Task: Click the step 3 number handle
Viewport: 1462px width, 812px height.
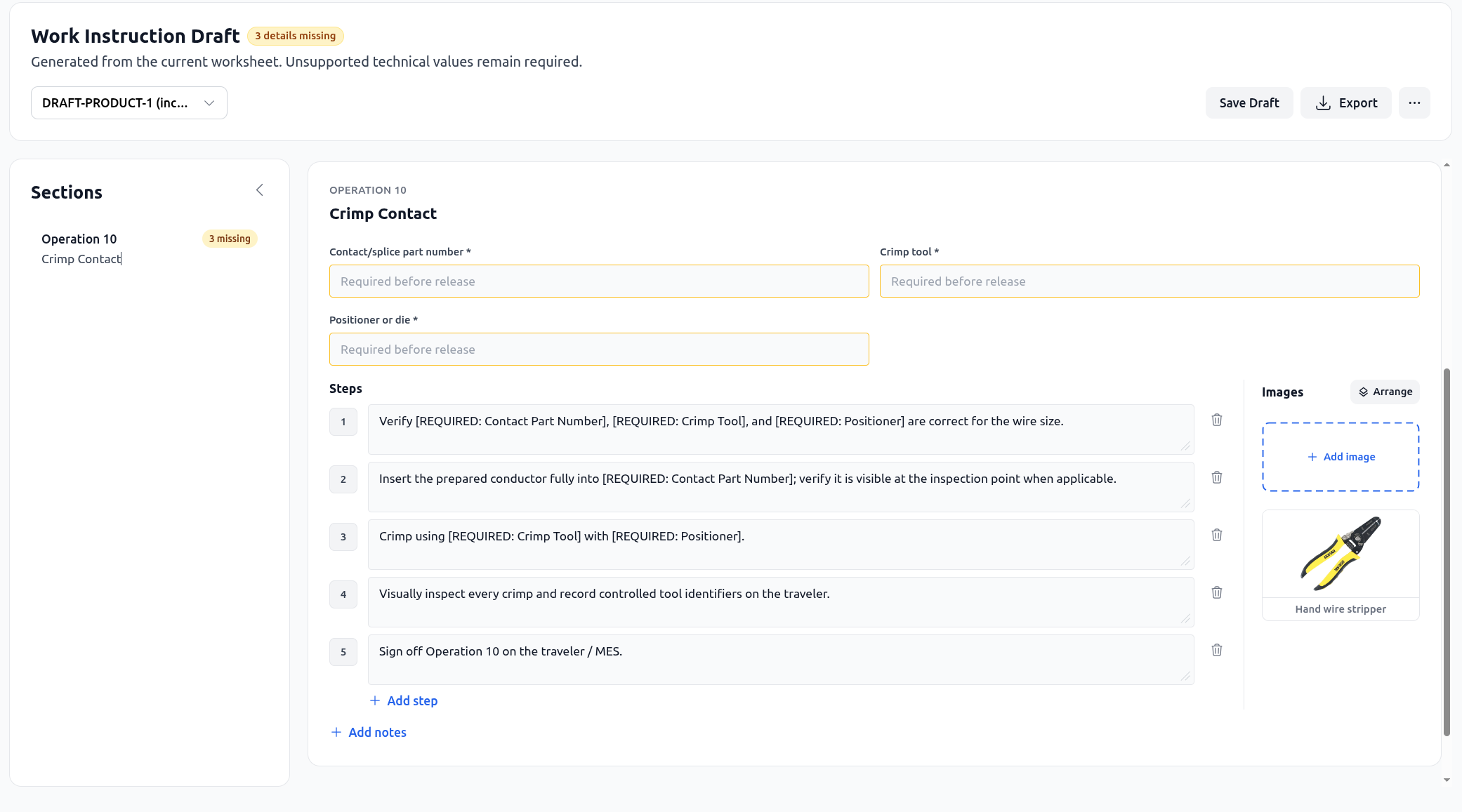Action: point(343,537)
